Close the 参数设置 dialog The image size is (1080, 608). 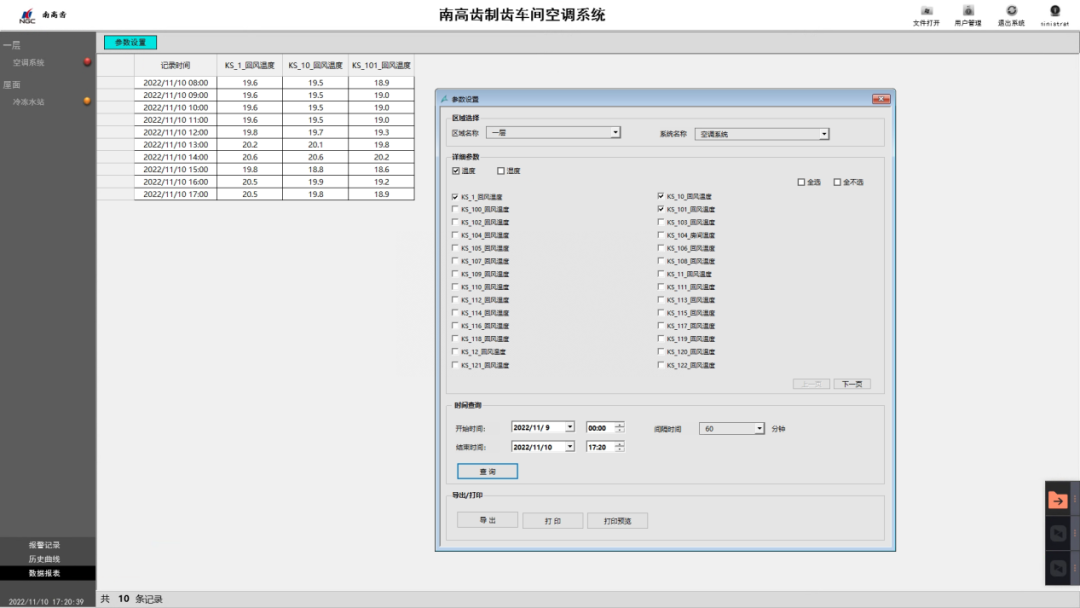881,99
